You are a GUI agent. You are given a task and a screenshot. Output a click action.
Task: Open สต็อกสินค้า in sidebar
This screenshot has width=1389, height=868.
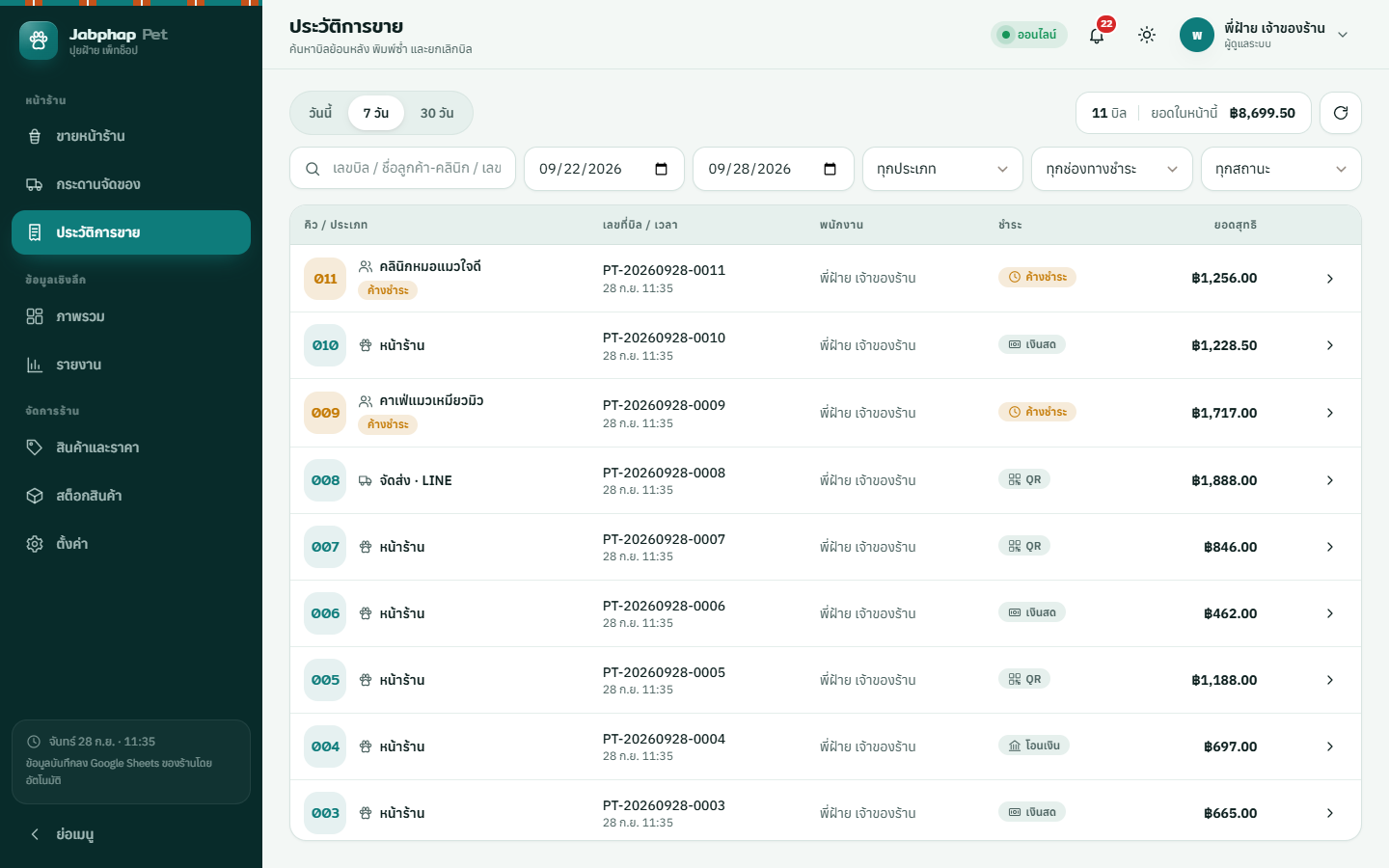(x=131, y=496)
